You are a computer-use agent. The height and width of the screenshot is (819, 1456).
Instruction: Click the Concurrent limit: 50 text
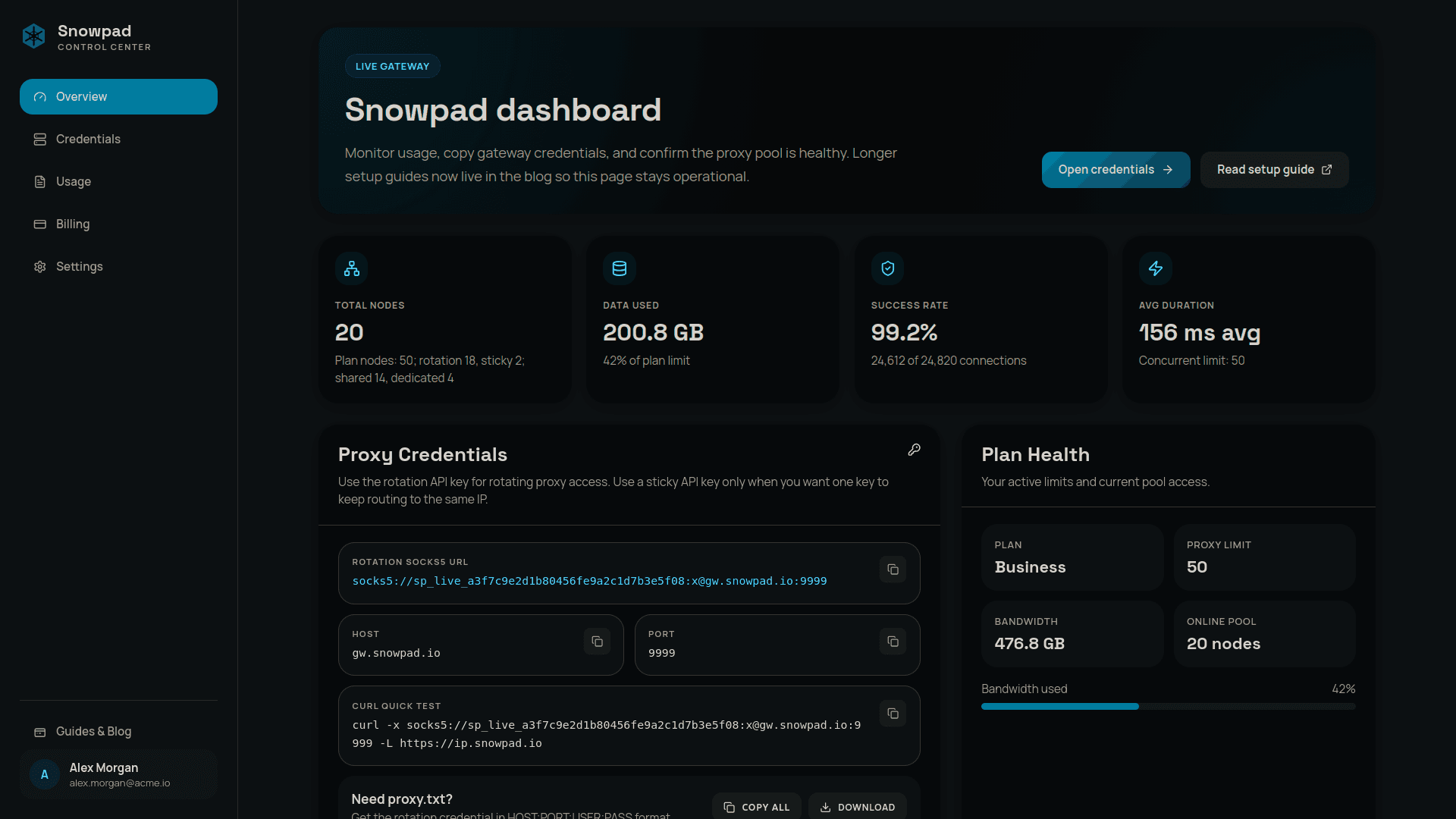pos(1191,361)
